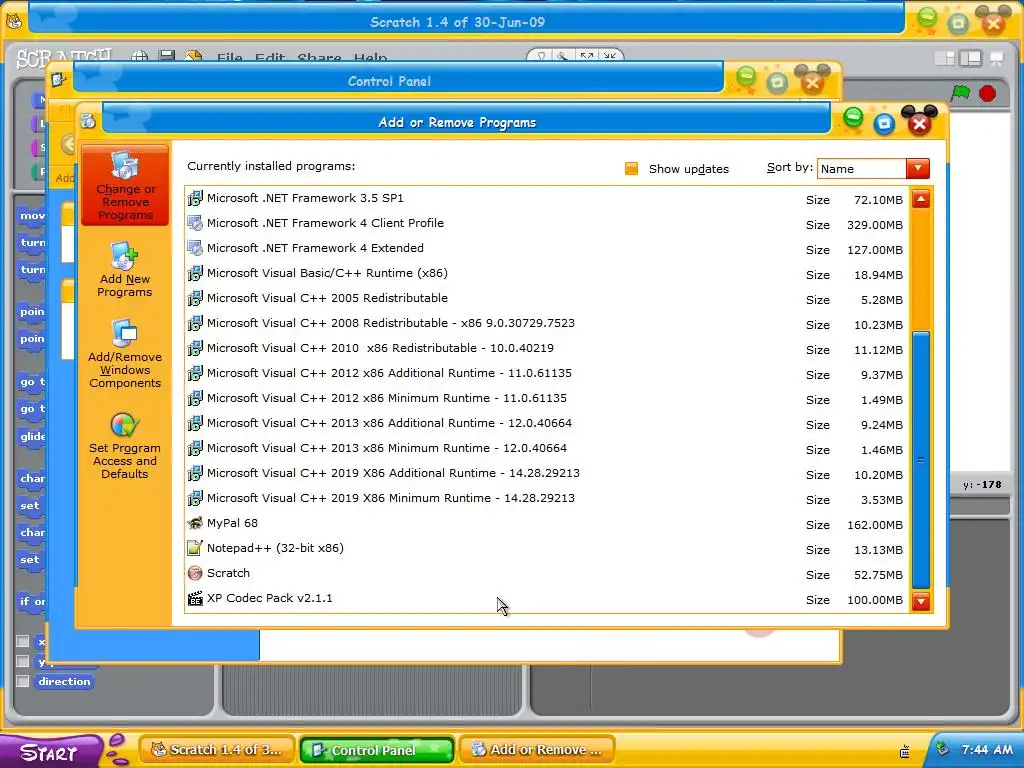Click the .NET Framework 3.5 SP1 icon
The width and height of the screenshot is (1024, 768).
[195, 198]
